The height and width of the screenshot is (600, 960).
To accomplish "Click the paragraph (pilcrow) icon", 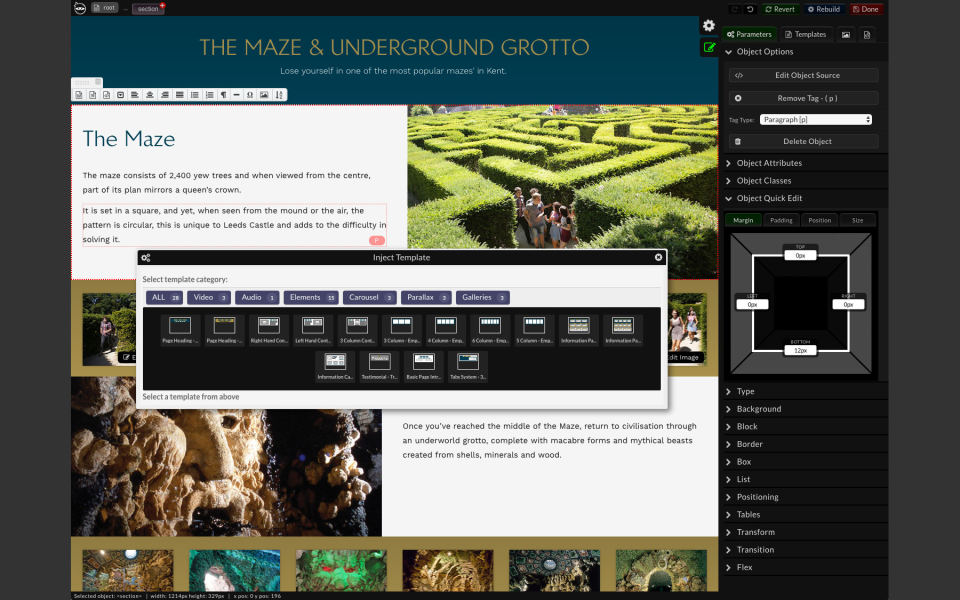I will [223, 95].
